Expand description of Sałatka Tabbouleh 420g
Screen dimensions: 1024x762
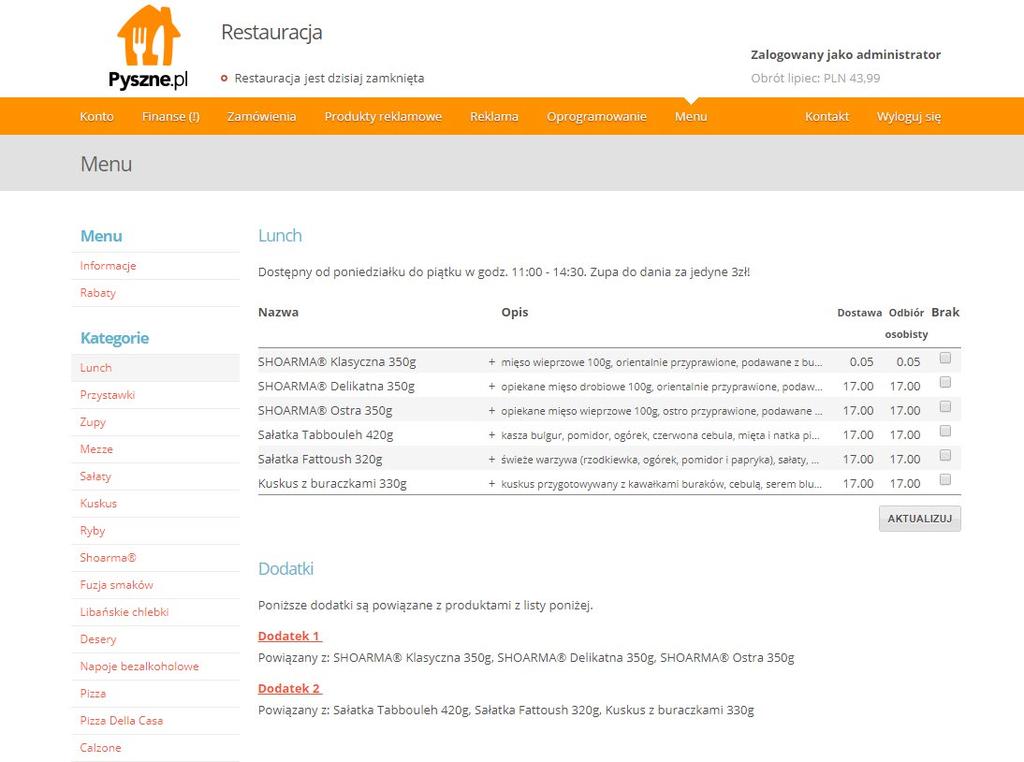(x=492, y=435)
